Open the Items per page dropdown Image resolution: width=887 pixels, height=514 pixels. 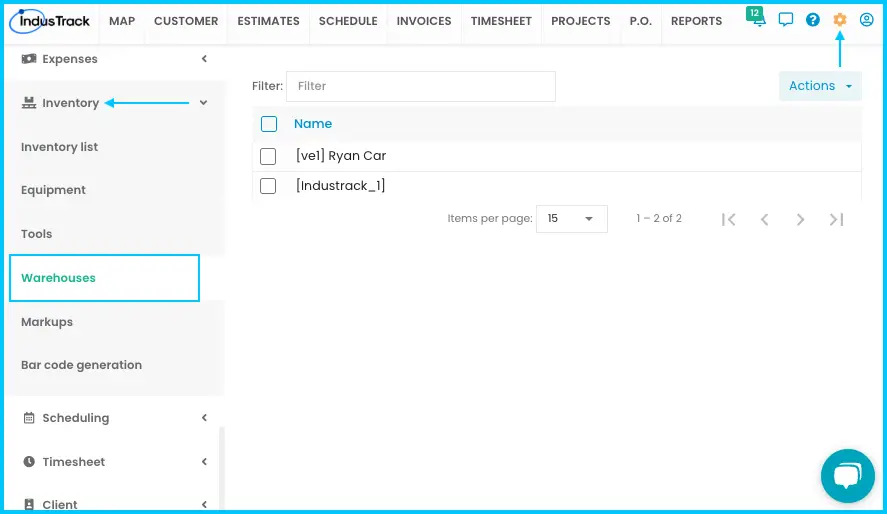point(572,219)
